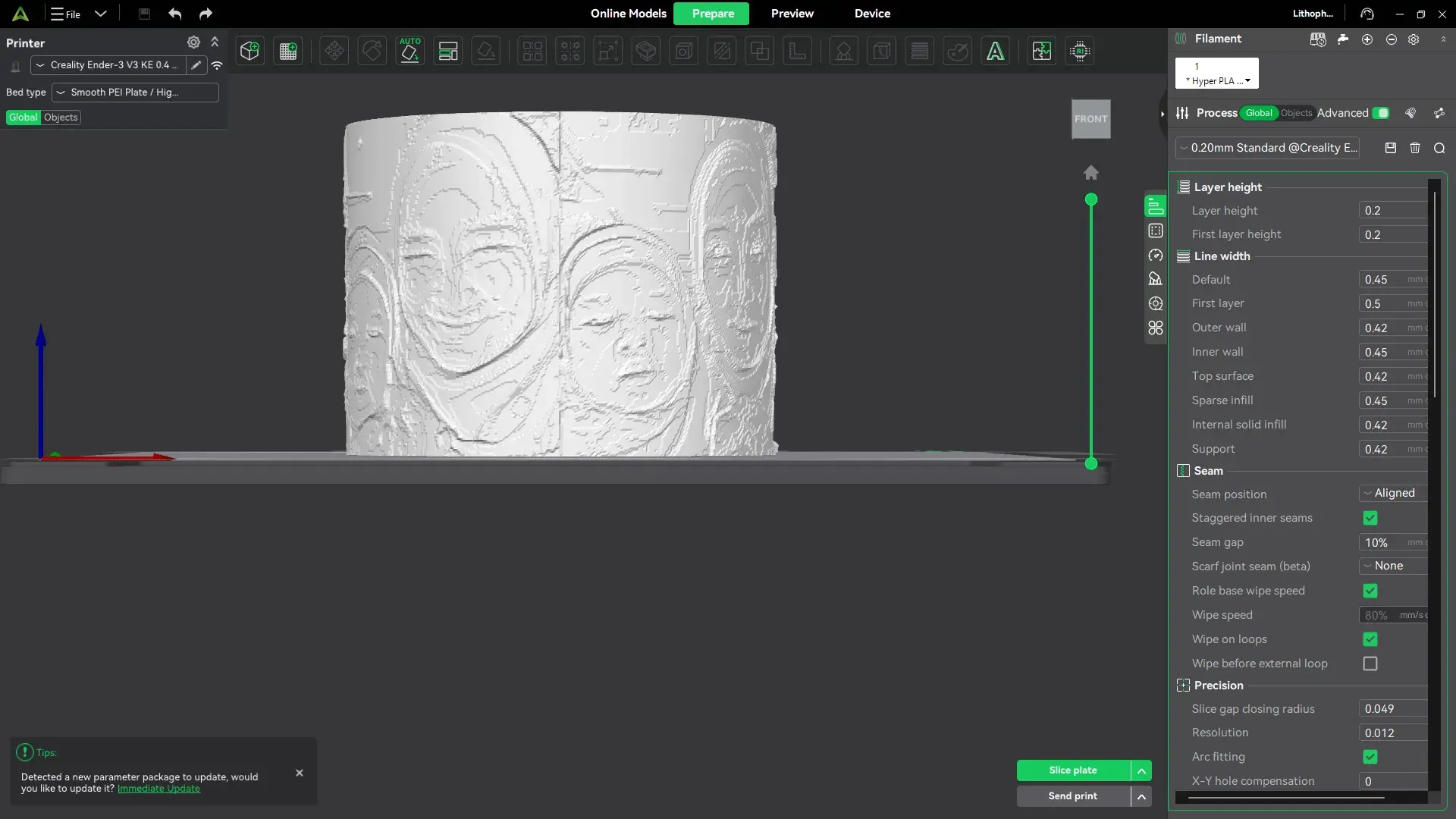Image resolution: width=1456 pixels, height=819 pixels.
Task: Uncheck Staggered inner seams
Action: (x=1370, y=518)
